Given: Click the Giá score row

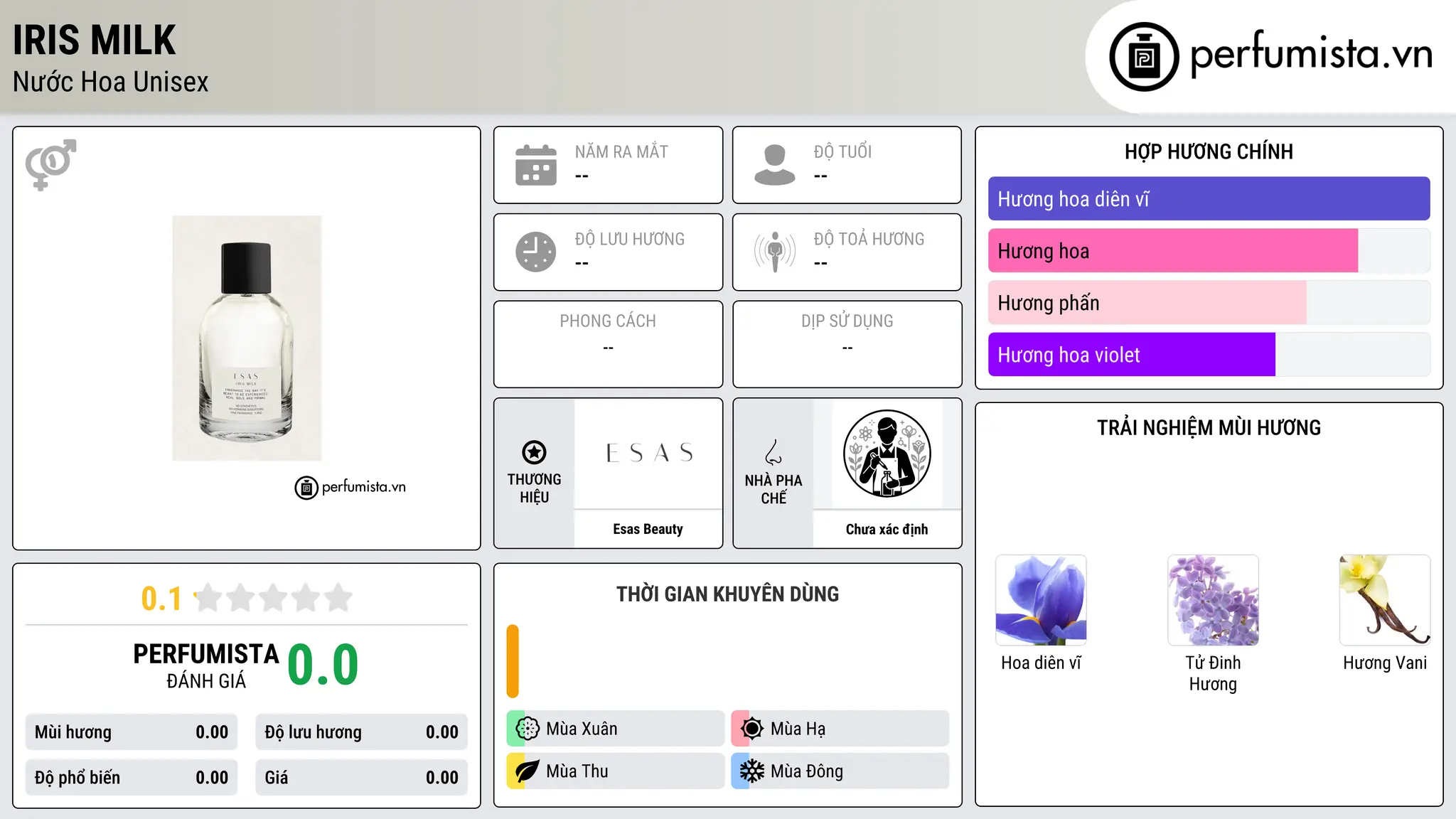Looking at the screenshot, I should (361, 778).
